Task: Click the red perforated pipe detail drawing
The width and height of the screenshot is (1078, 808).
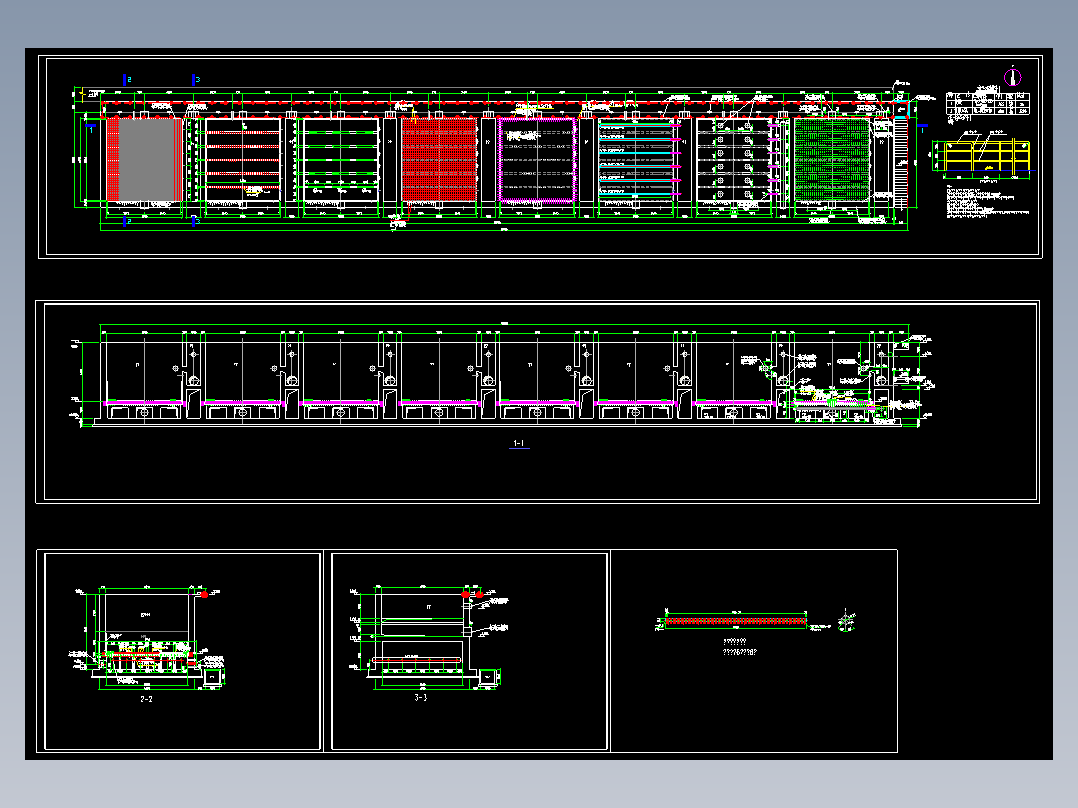Action: tap(736, 621)
